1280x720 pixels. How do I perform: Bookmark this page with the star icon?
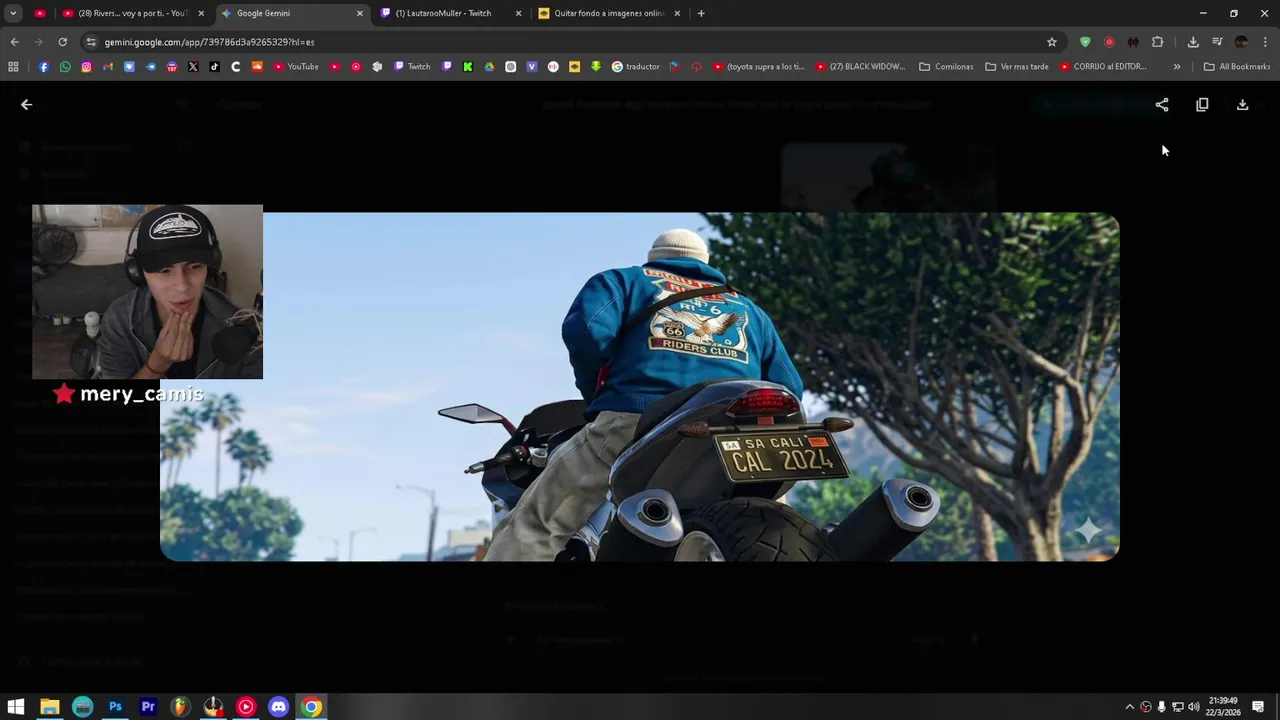[1052, 42]
